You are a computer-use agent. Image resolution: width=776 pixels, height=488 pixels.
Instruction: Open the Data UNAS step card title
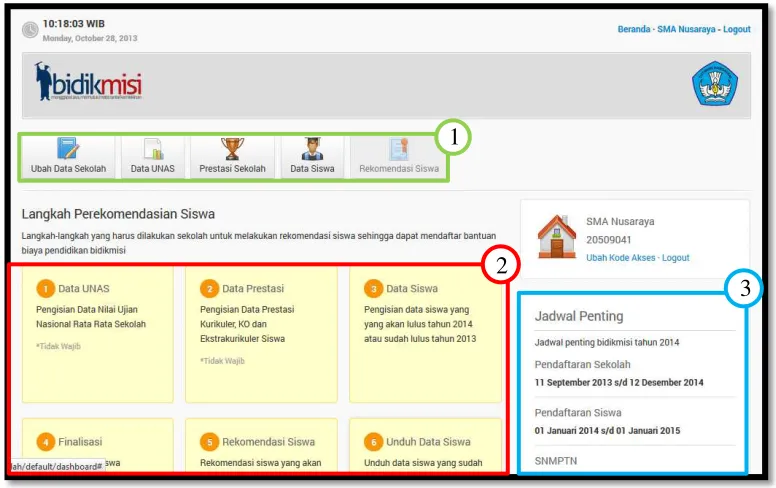(x=84, y=289)
